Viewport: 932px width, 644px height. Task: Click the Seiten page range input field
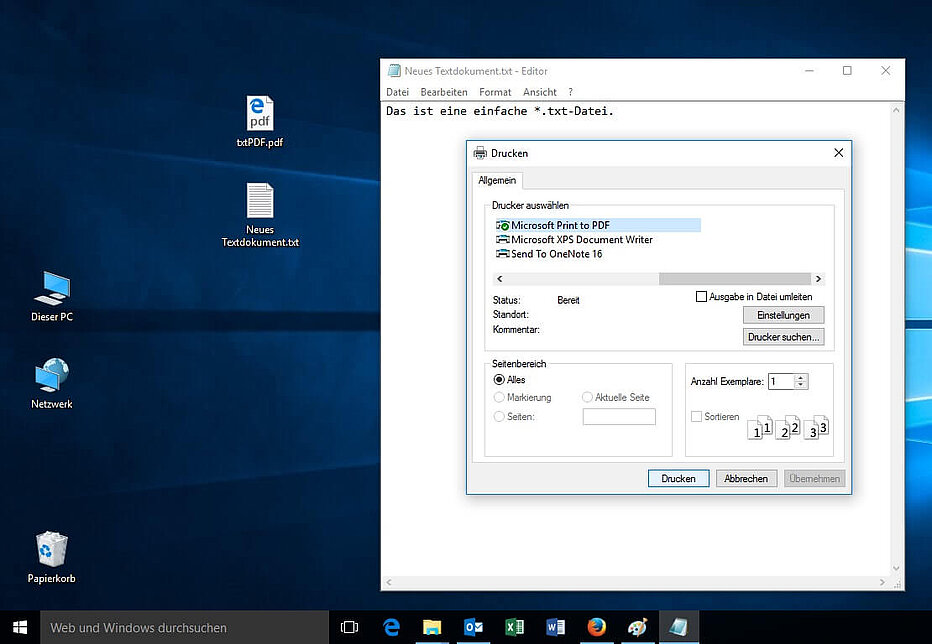[x=619, y=417]
